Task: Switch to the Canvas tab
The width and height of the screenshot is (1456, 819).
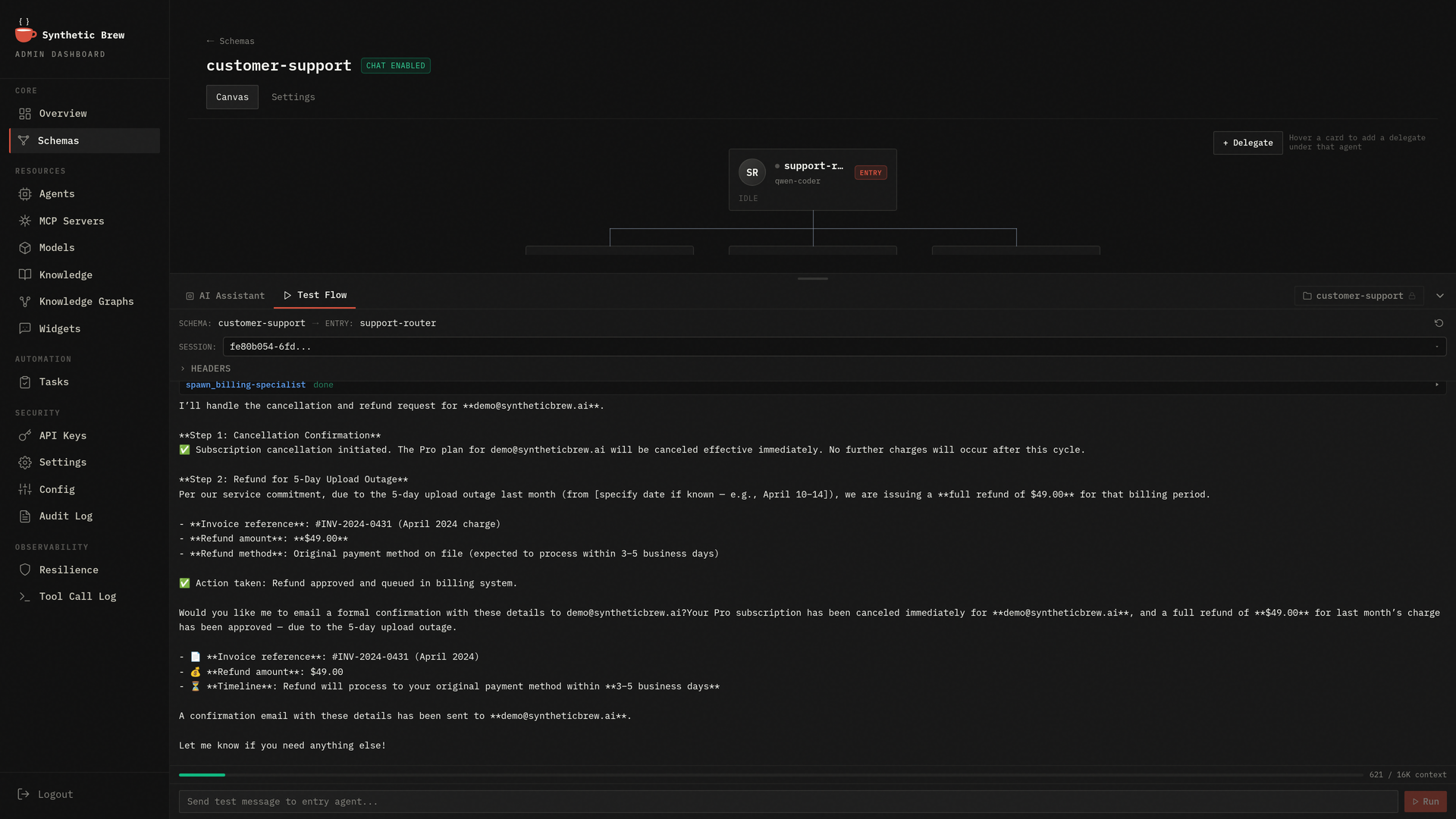Action: click(x=232, y=98)
